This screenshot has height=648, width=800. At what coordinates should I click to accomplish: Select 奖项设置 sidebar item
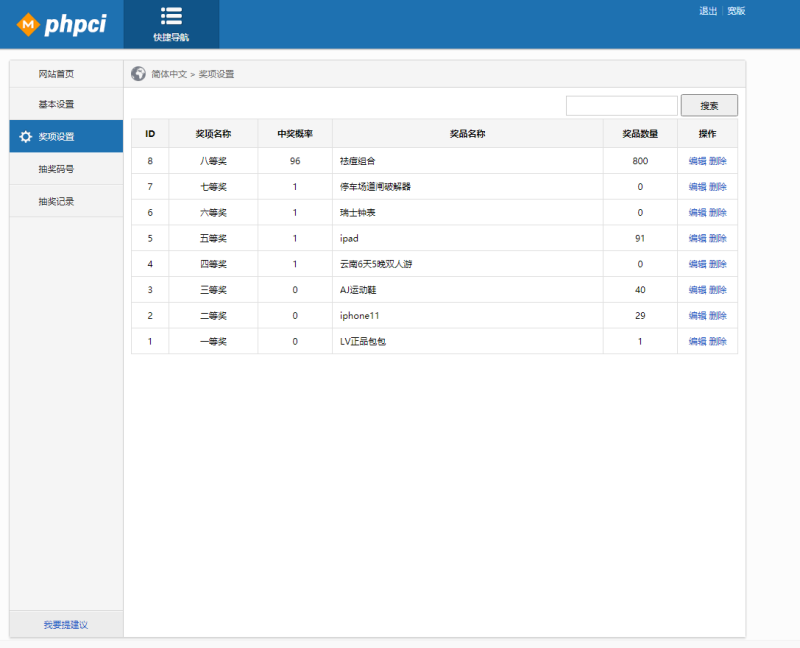(66, 136)
